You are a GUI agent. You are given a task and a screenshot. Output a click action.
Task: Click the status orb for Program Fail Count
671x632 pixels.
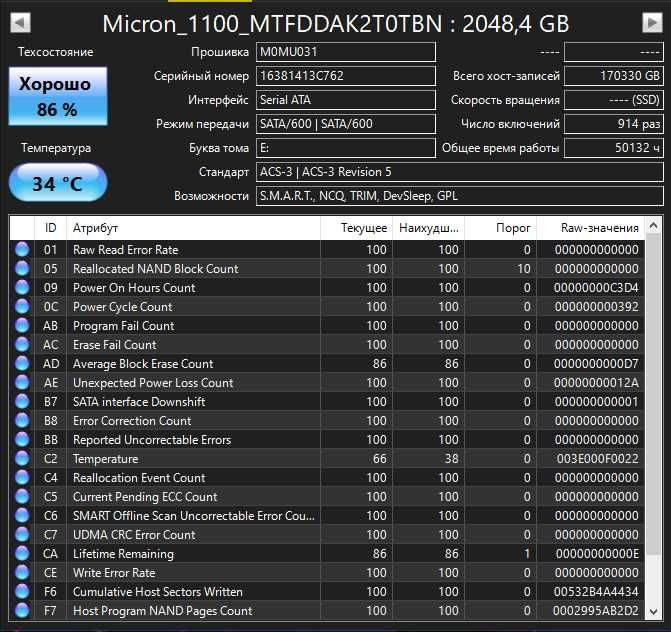coord(22,326)
